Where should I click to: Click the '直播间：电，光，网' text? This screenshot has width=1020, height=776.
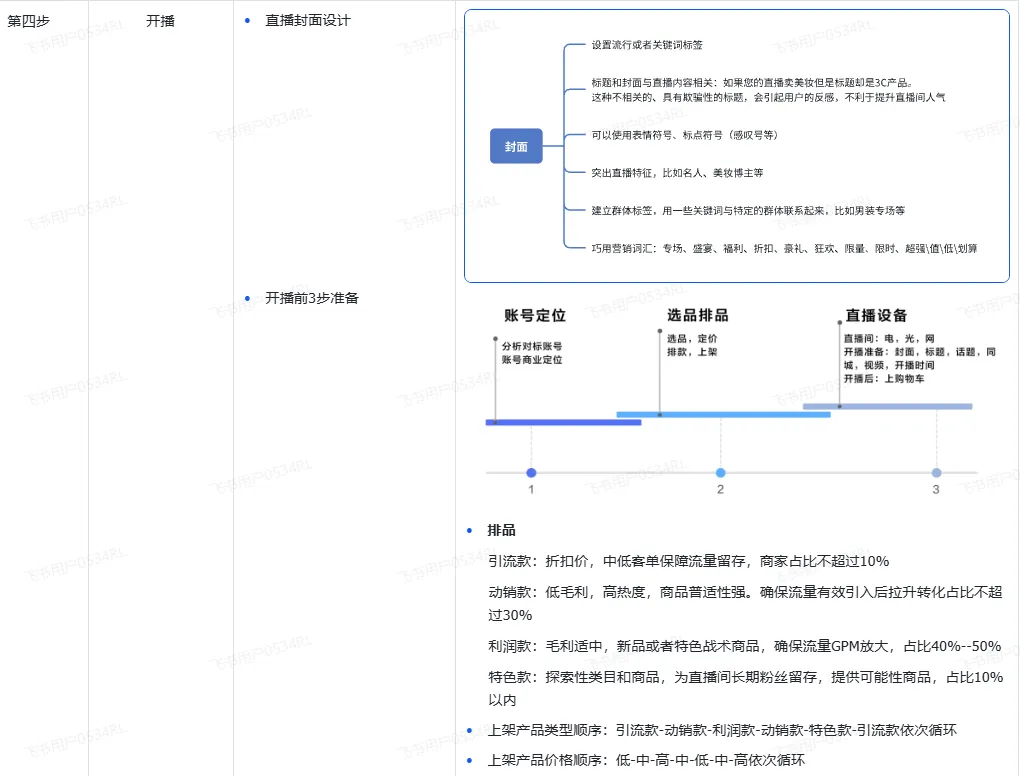tap(889, 338)
